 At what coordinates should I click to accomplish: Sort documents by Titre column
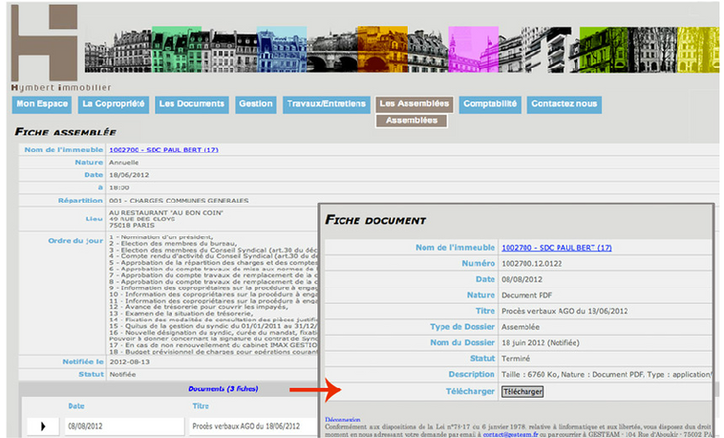tap(200, 406)
